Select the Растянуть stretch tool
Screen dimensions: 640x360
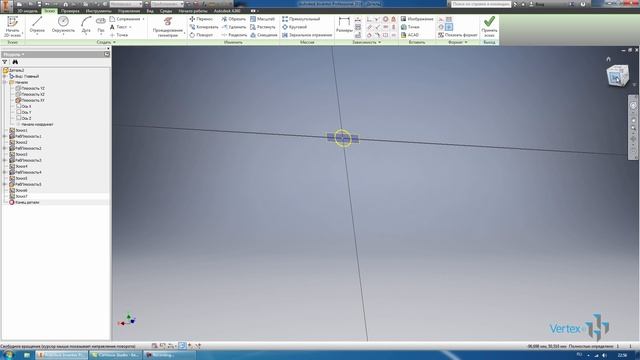coord(263,27)
